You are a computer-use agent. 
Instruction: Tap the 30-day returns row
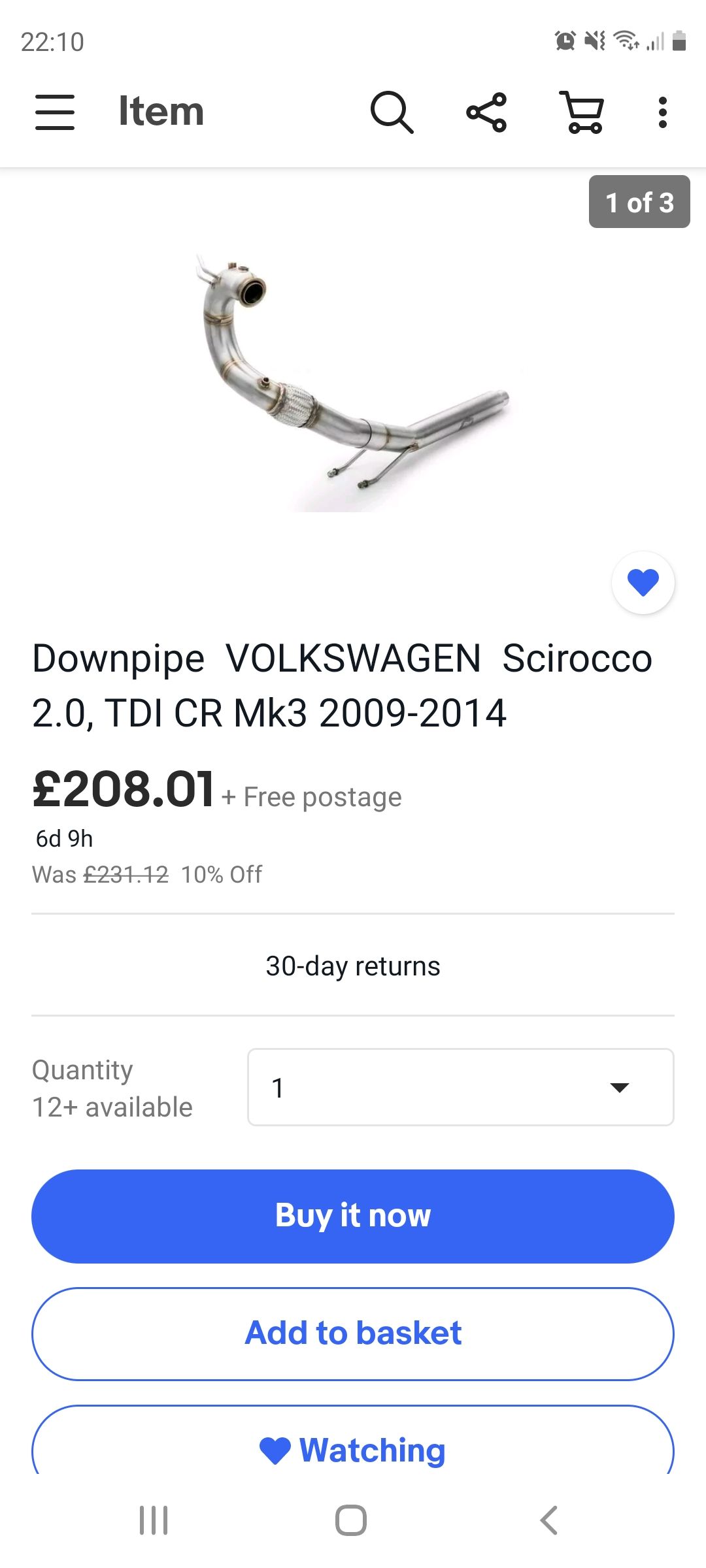(x=353, y=966)
